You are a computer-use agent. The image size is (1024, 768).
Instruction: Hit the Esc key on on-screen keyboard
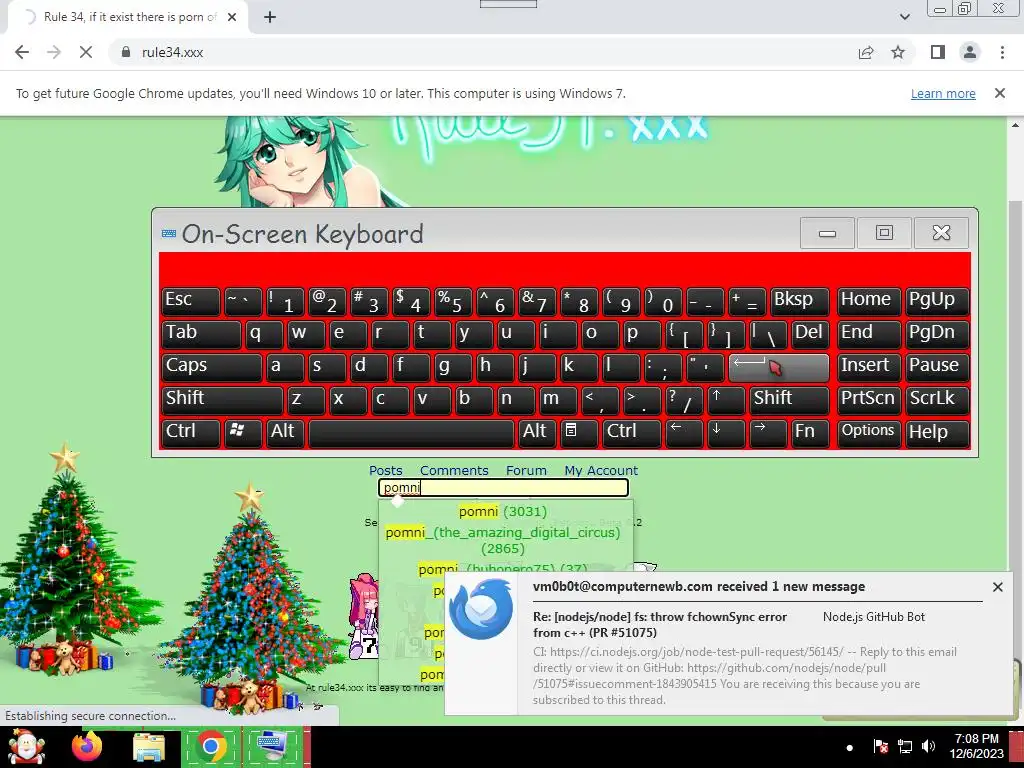(x=191, y=300)
